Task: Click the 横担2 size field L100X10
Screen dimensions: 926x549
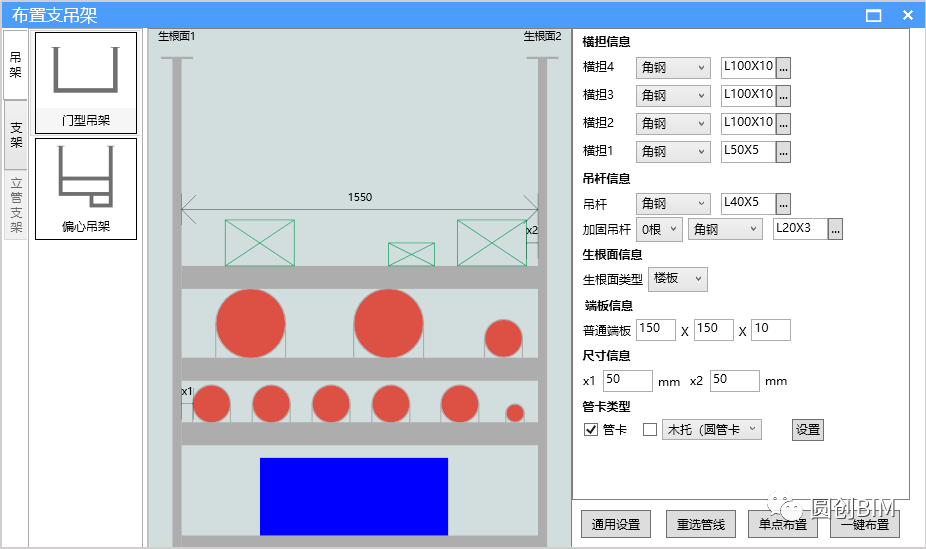Action: point(748,124)
